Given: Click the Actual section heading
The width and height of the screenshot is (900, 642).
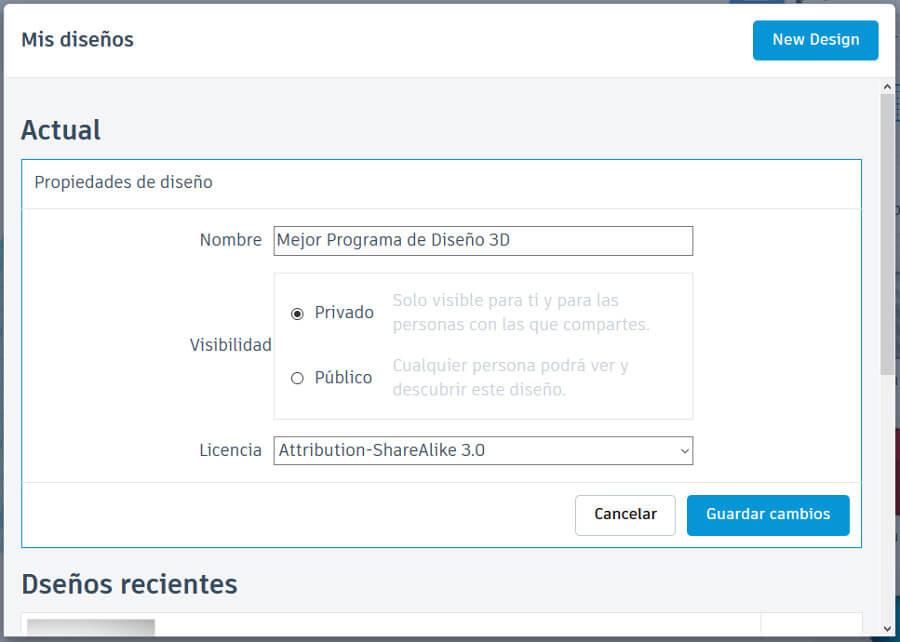Looking at the screenshot, I should pyautogui.click(x=61, y=130).
